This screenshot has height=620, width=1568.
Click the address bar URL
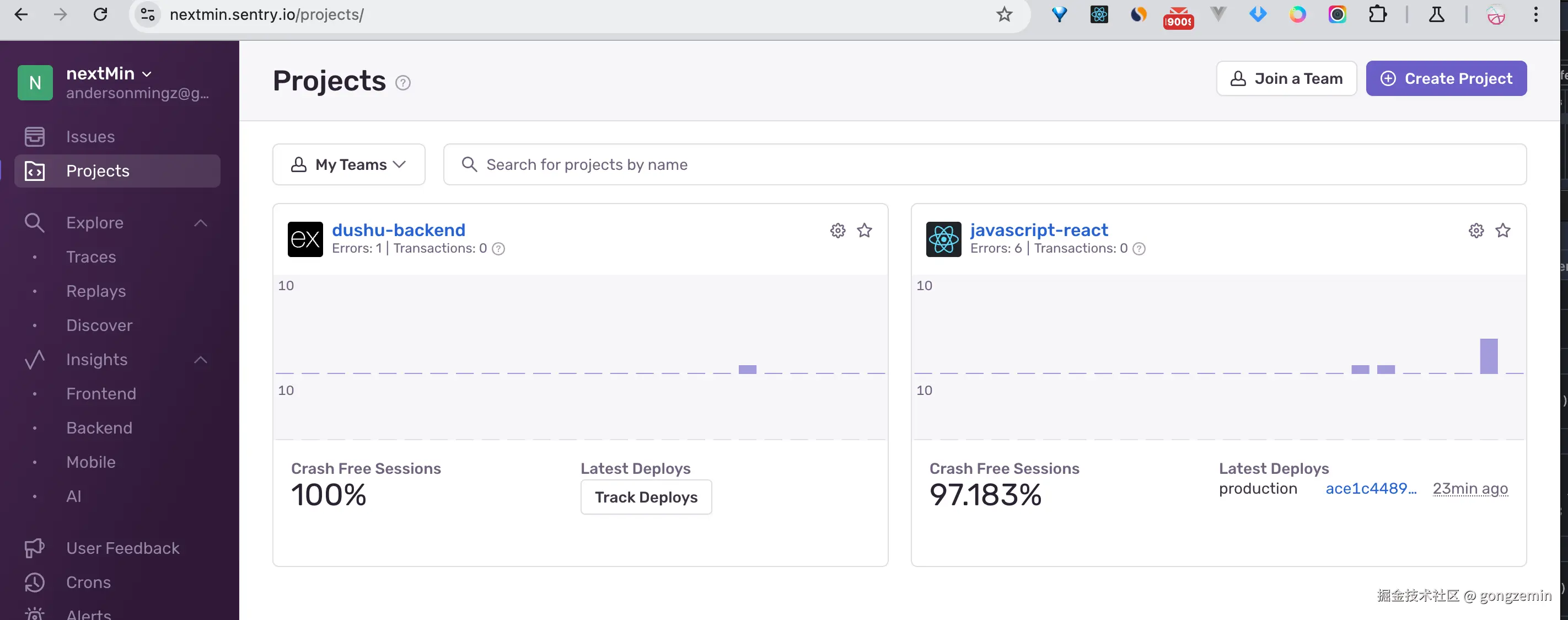(267, 14)
